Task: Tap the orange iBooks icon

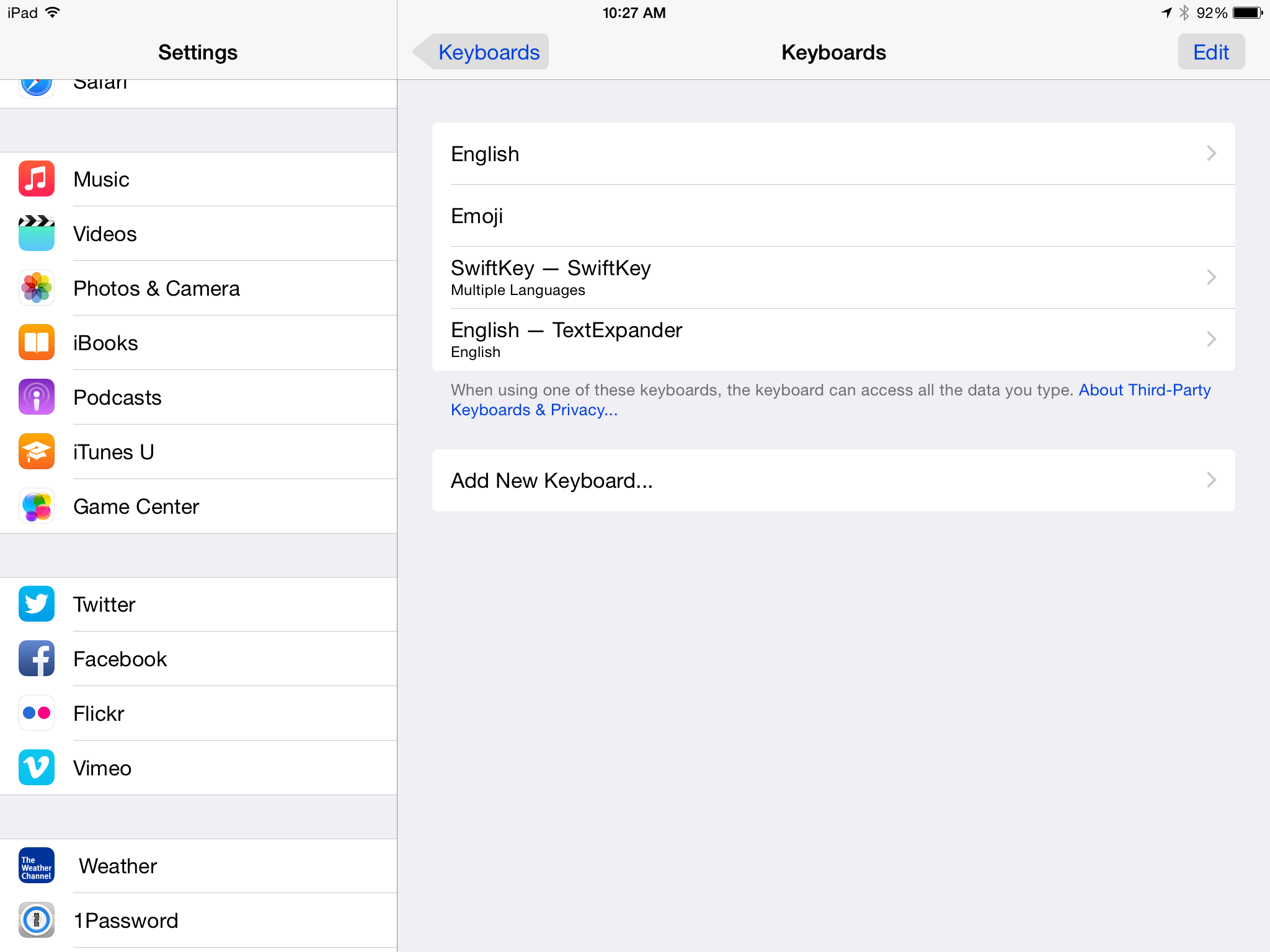Action: pyautogui.click(x=37, y=343)
